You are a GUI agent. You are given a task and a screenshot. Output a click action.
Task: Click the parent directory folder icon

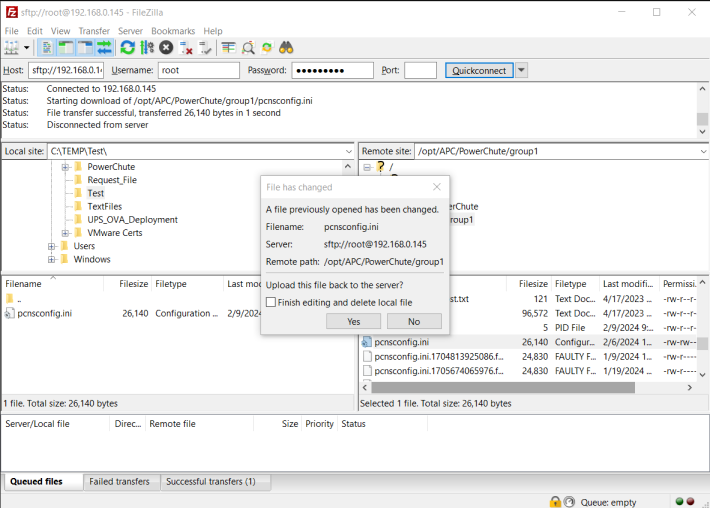coord(9,299)
